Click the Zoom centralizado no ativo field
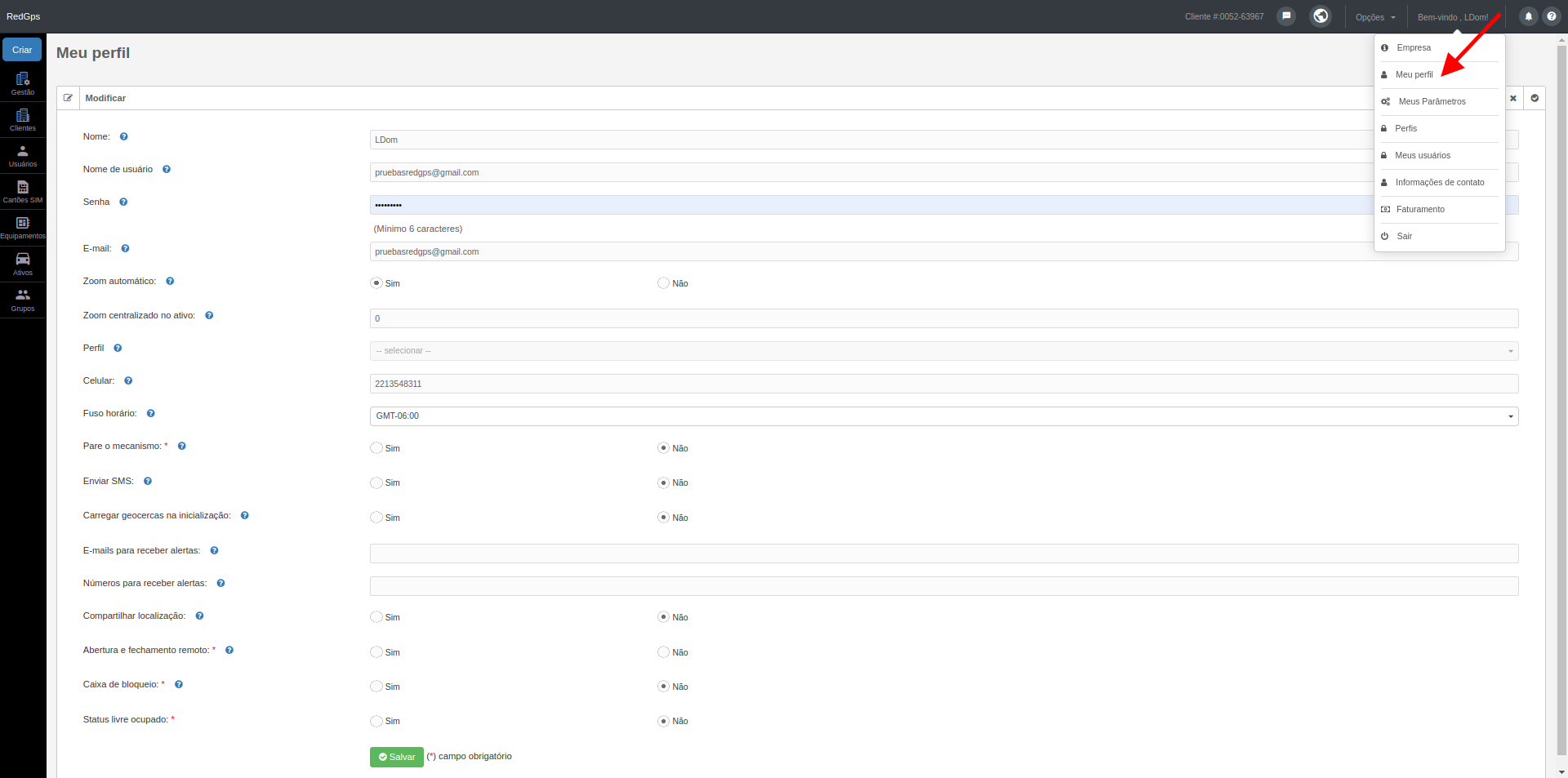 point(944,318)
